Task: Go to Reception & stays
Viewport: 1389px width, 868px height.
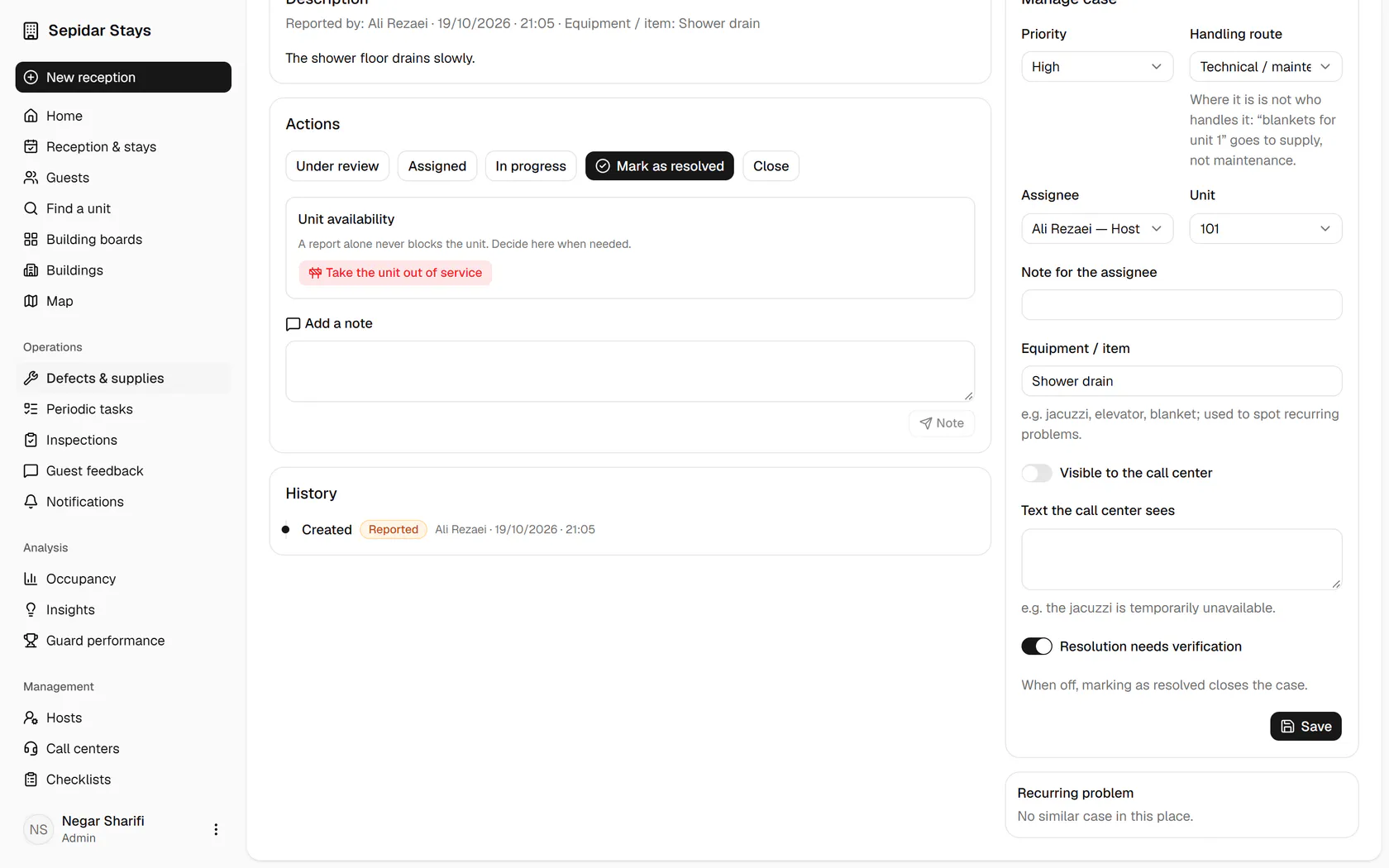Action: (123, 146)
